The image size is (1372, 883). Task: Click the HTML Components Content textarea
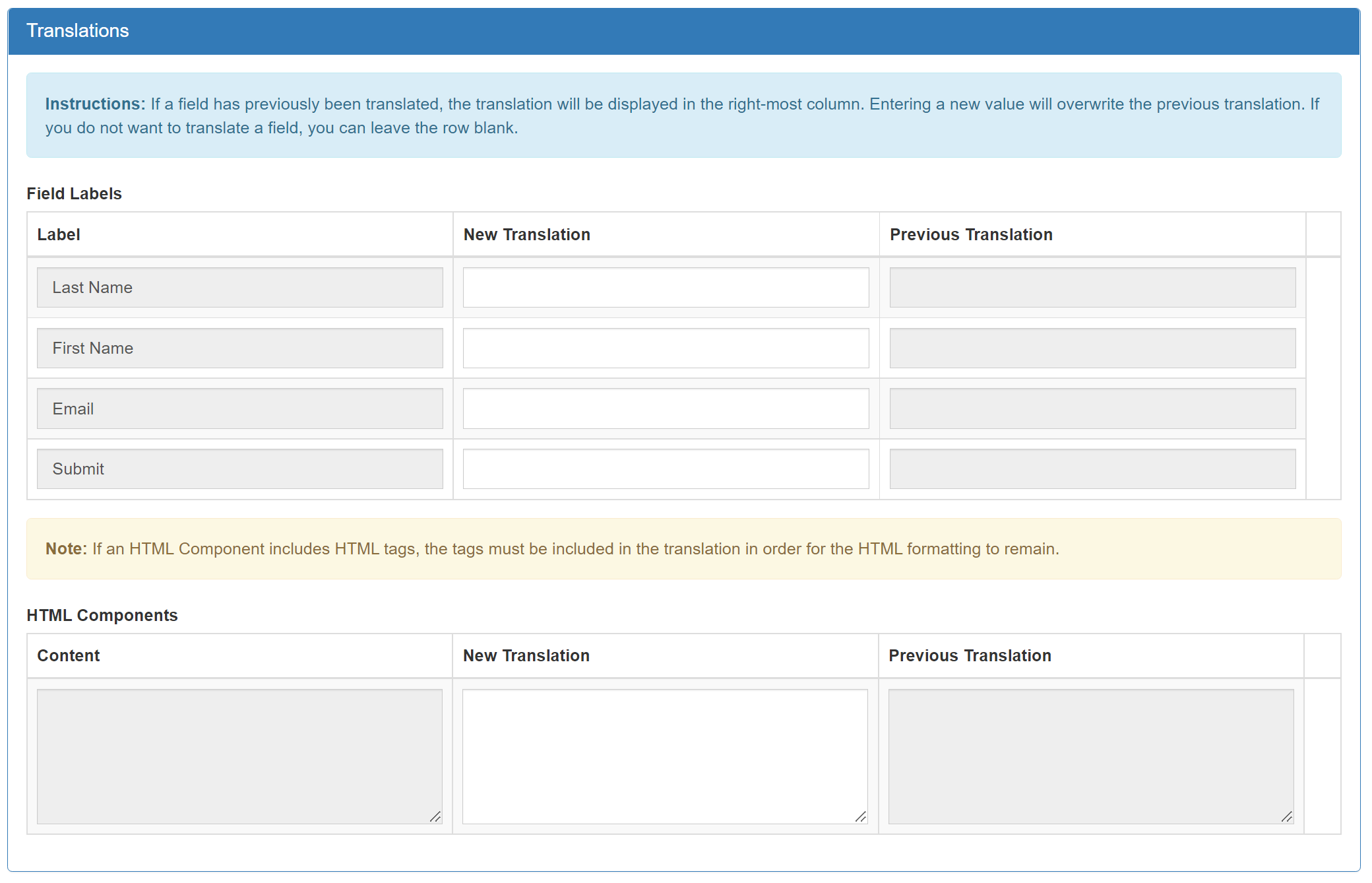click(239, 756)
